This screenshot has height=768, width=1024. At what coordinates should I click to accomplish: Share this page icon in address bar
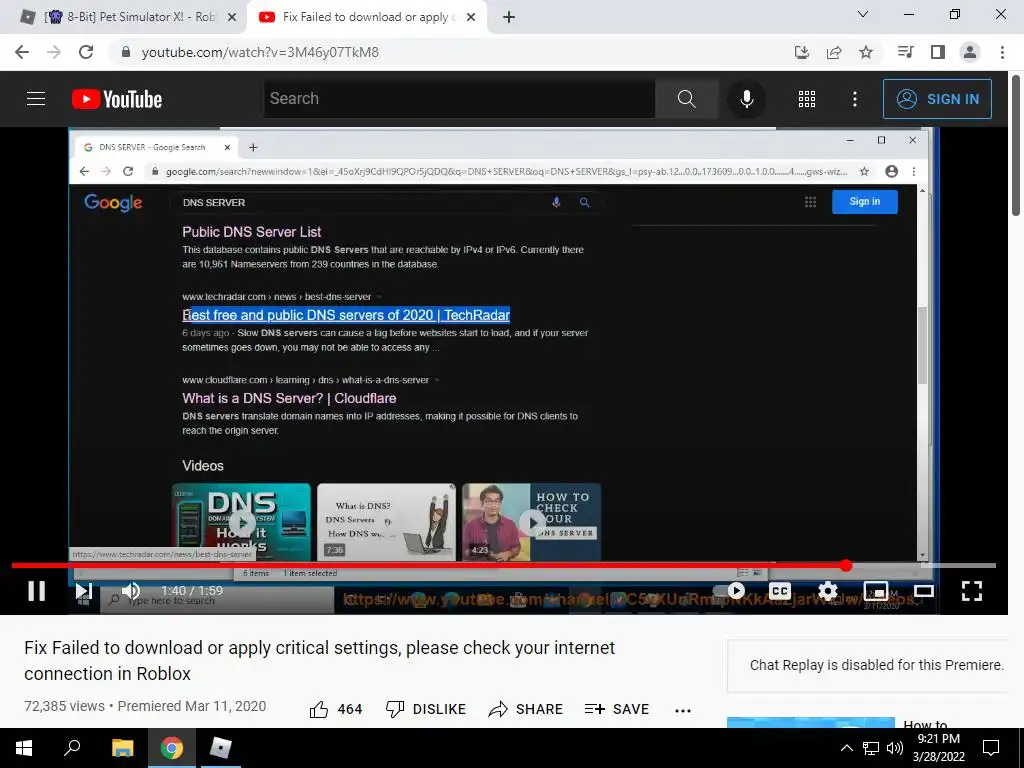click(834, 52)
